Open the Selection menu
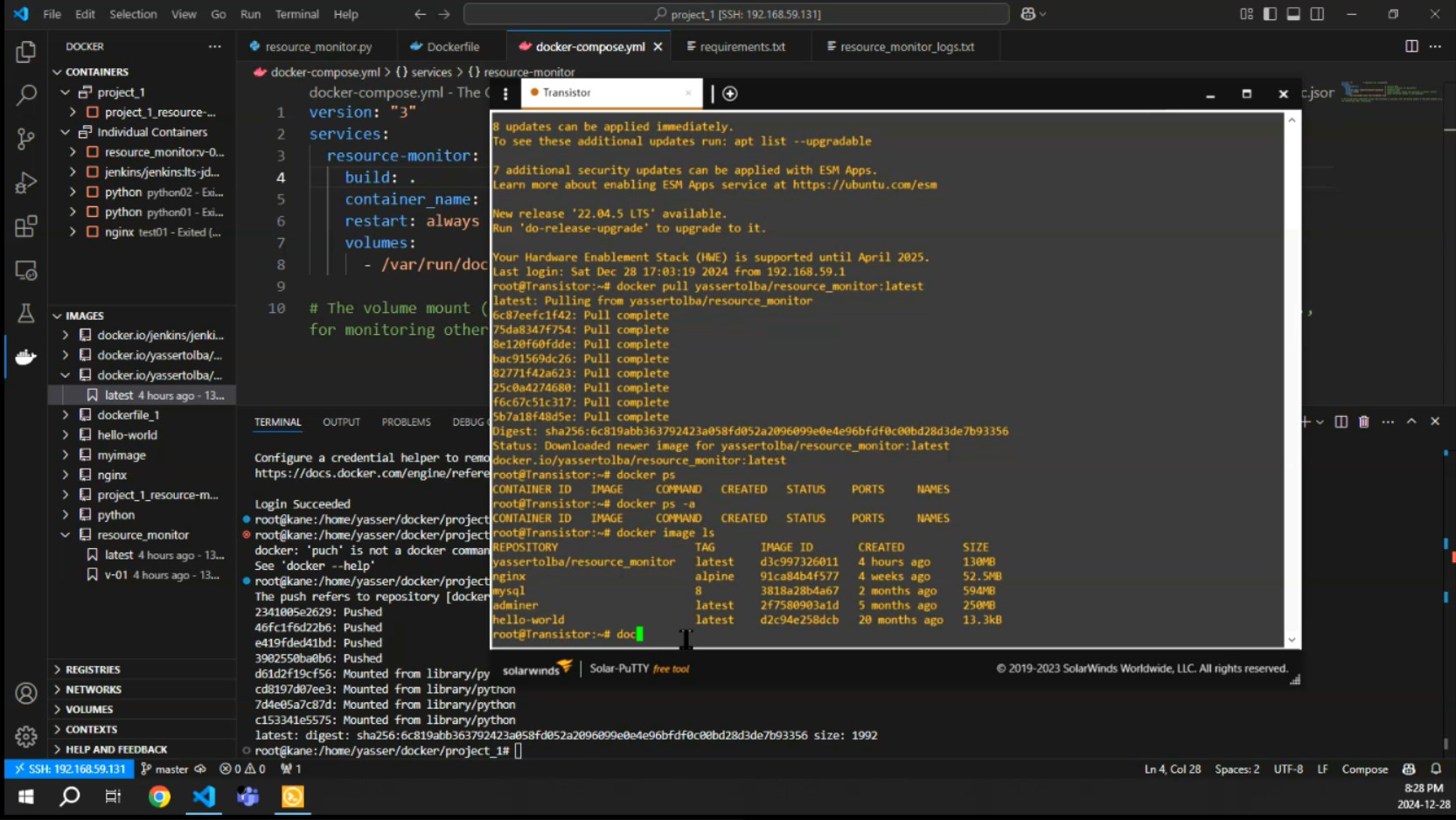The height and width of the screenshot is (820, 1456). click(133, 14)
